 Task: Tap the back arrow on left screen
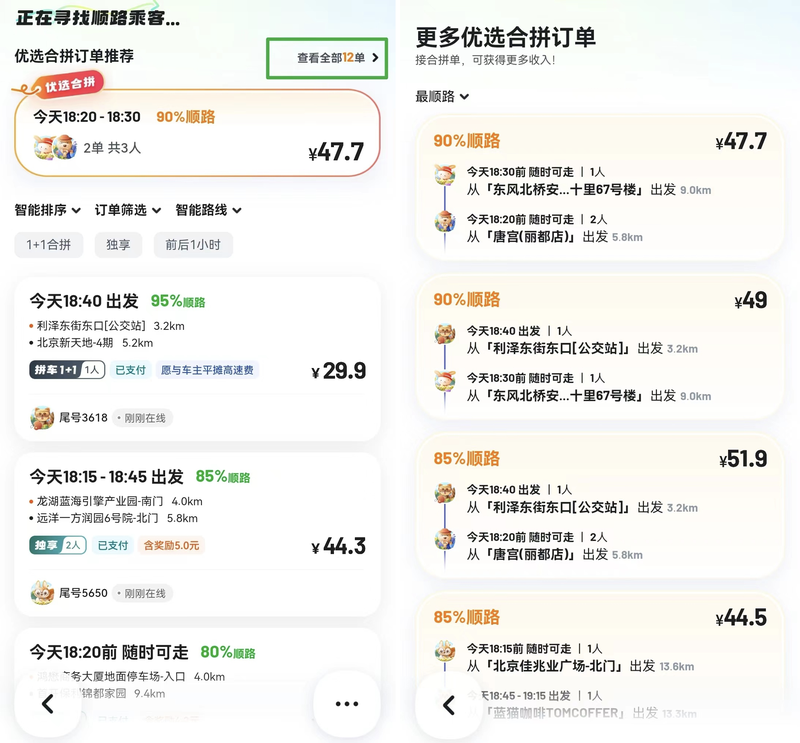pos(48,704)
